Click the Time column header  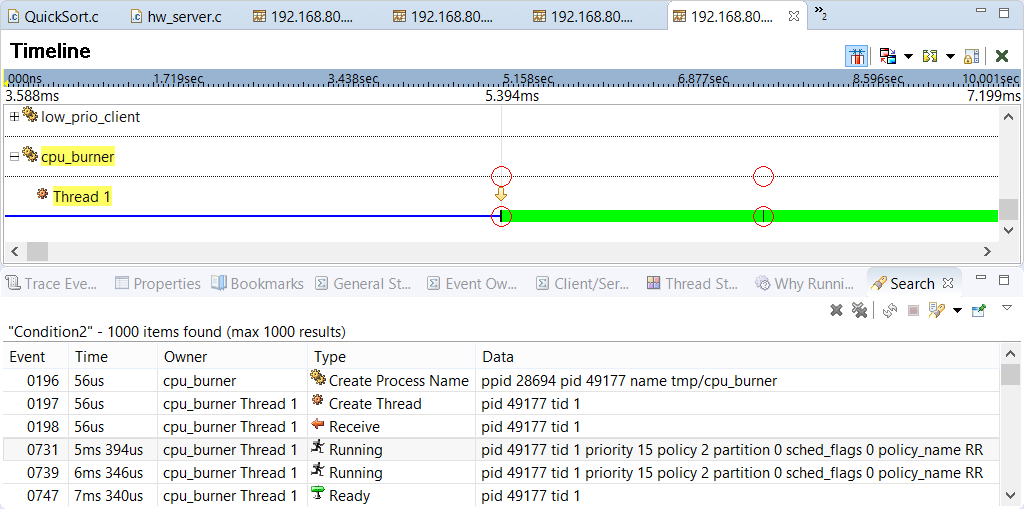coord(92,357)
